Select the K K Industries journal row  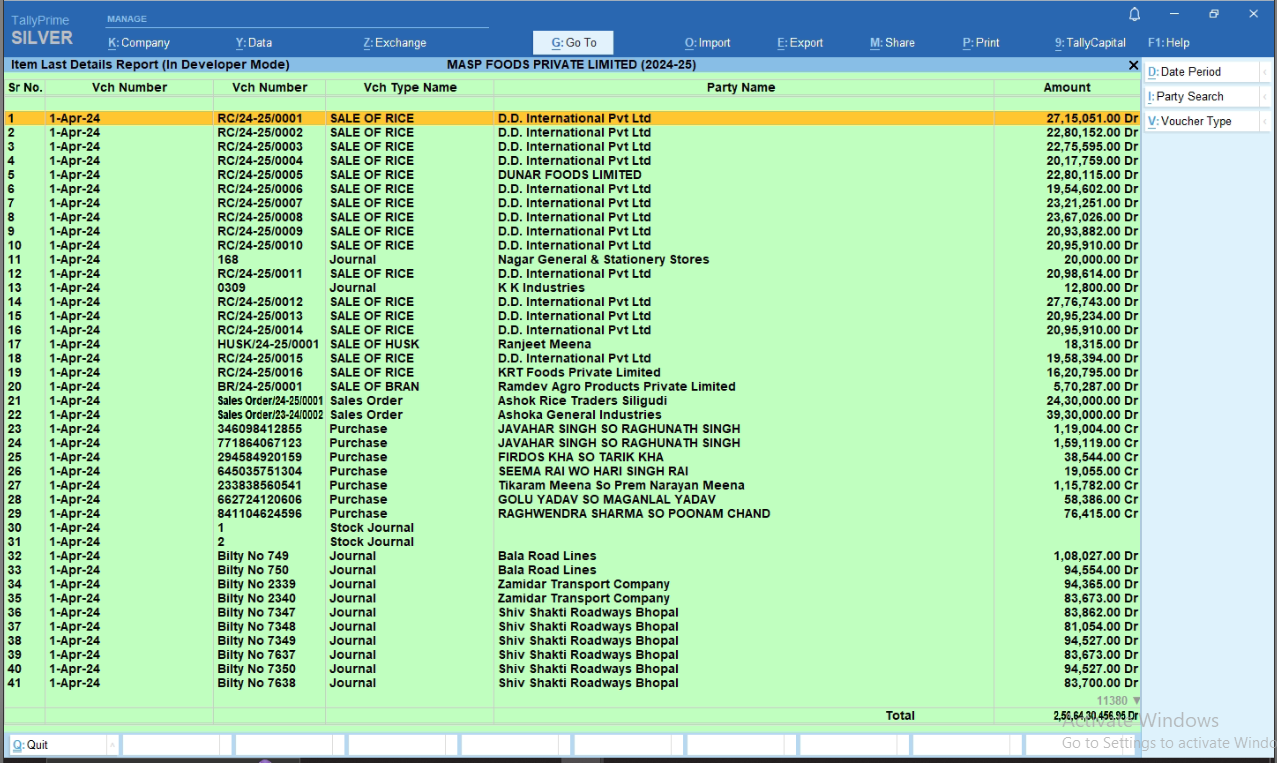click(572, 288)
